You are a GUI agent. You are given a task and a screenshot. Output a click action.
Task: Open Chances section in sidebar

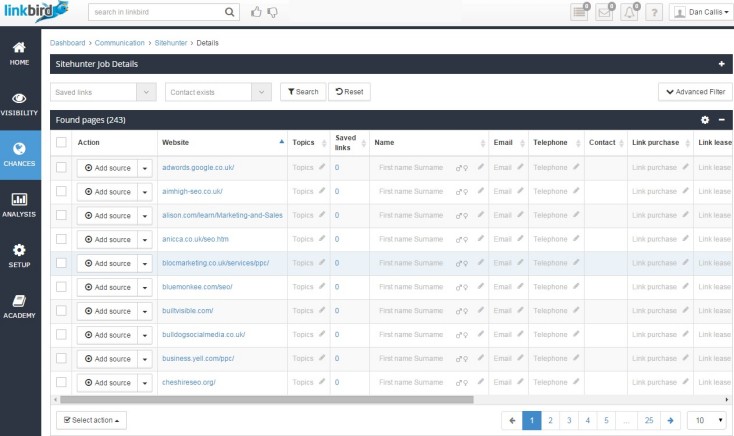19,155
